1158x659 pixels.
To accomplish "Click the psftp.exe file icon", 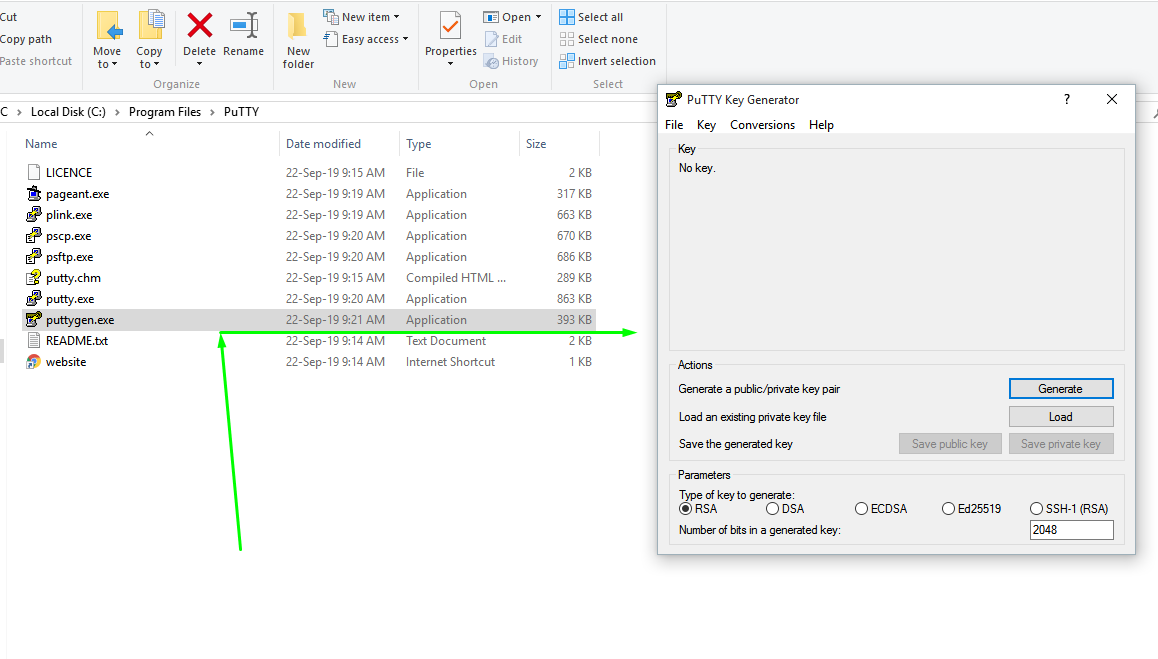I will coord(33,257).
